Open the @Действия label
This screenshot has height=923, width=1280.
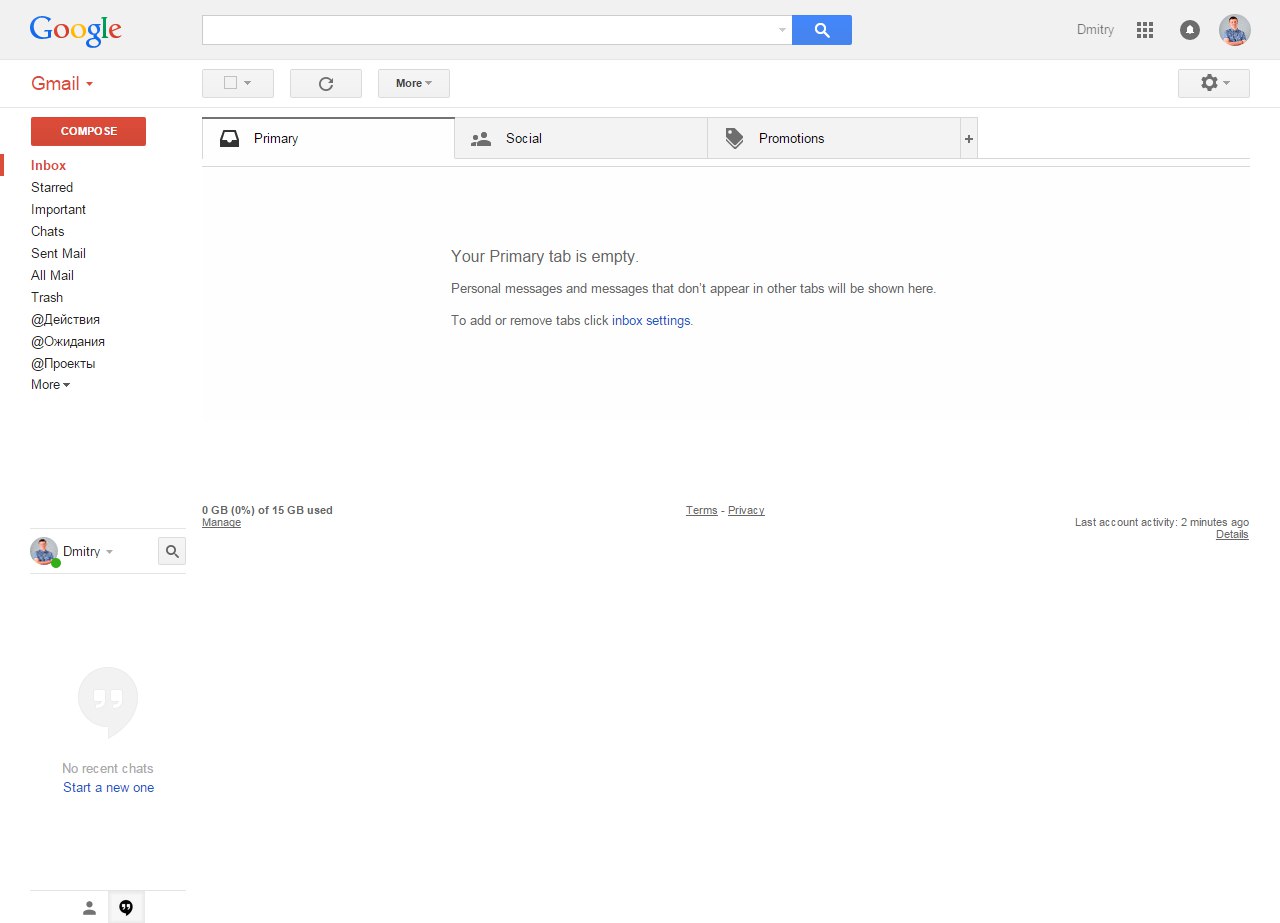click(x=65, y=319)
